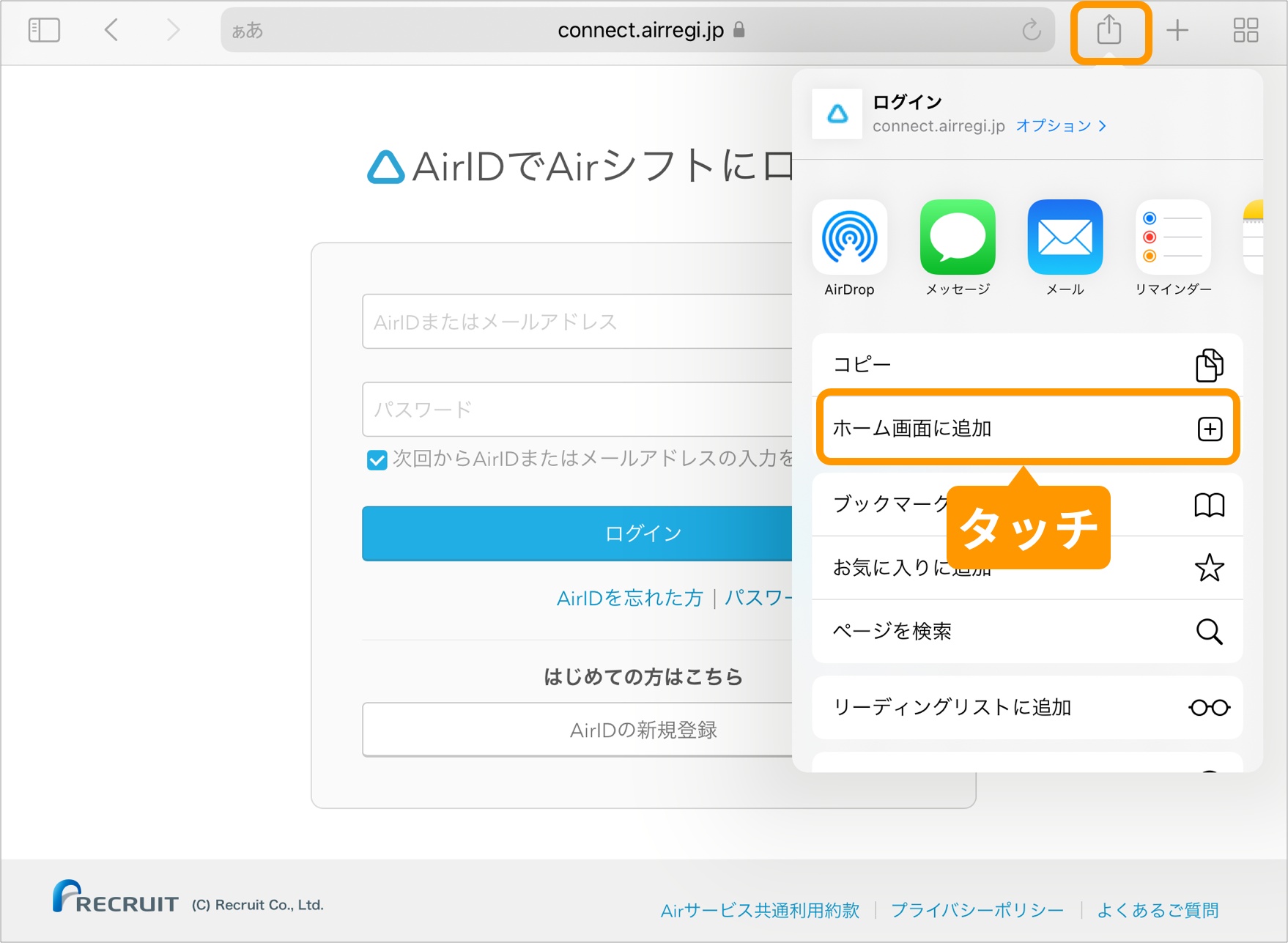Reload the connect.airregi.jp page
The height and width of the screenshot is (943, 1288).
pos(1032,30)
